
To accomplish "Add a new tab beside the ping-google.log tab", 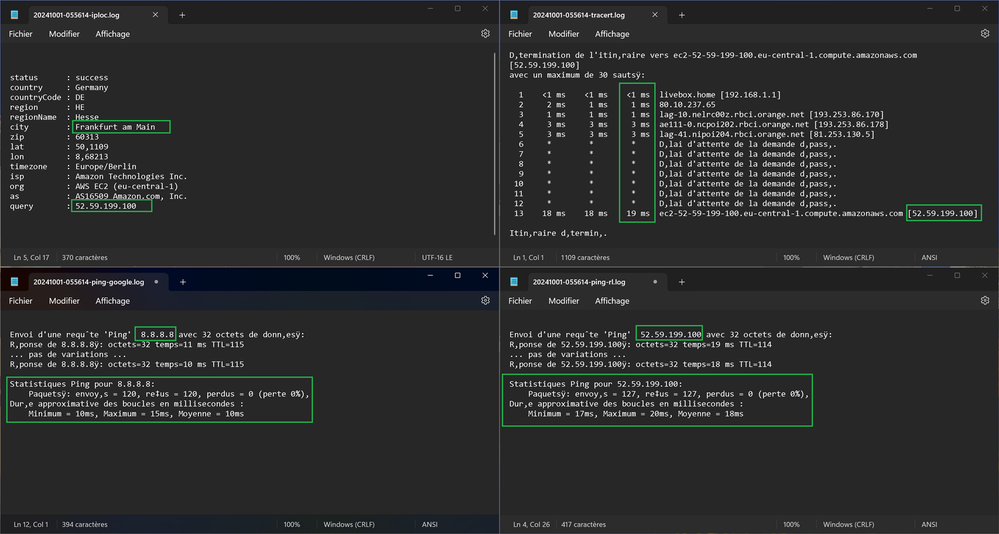I will (x=183, y=282).
